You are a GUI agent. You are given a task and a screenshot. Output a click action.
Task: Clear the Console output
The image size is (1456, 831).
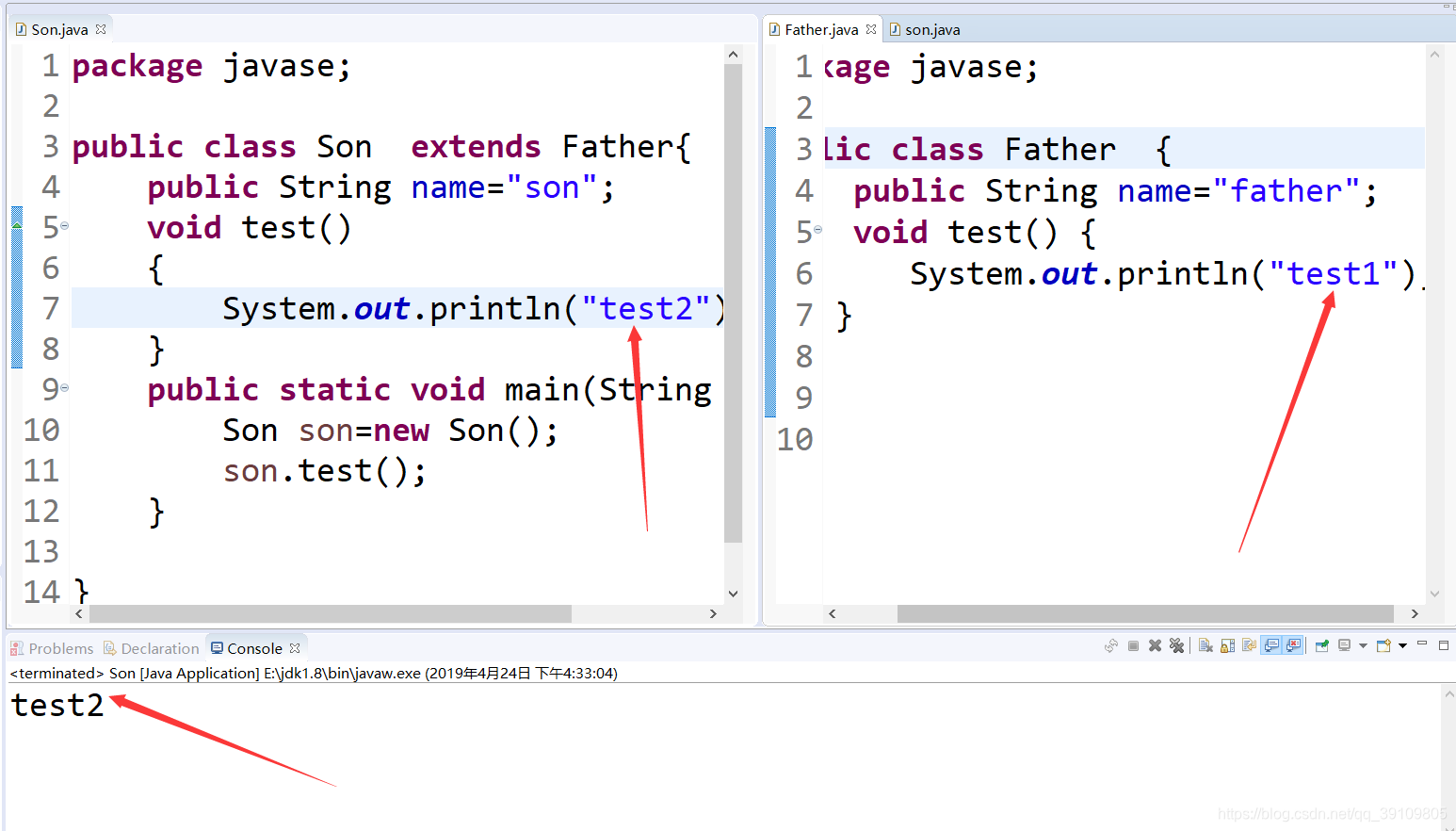[1205, 645]
